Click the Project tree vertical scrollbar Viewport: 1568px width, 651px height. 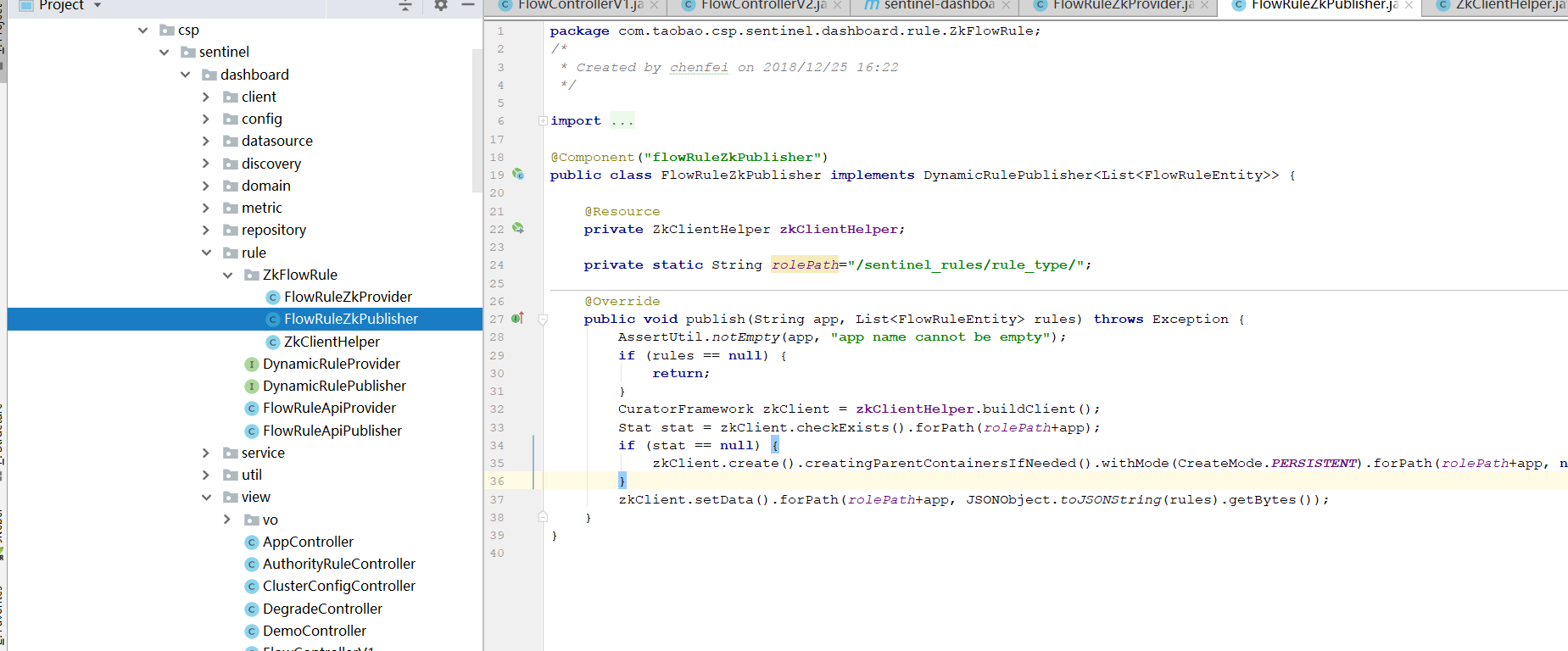477,119
